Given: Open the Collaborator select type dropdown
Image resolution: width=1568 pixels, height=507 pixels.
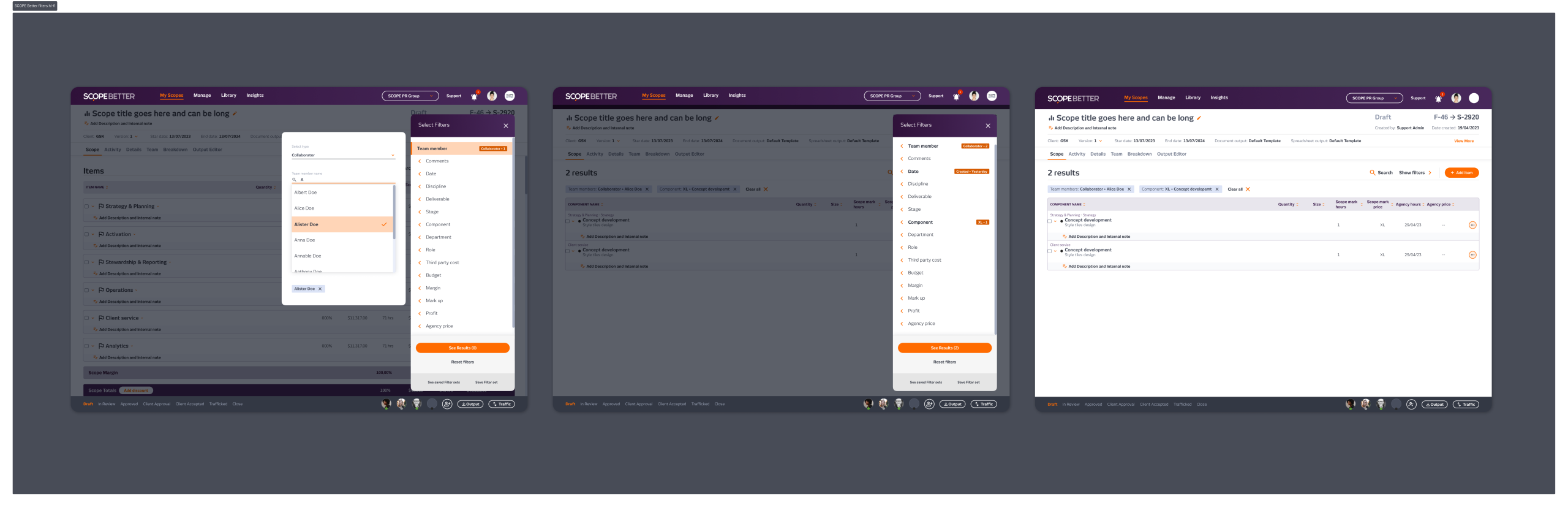Looking at the screenshot, I should coord(343,155).
